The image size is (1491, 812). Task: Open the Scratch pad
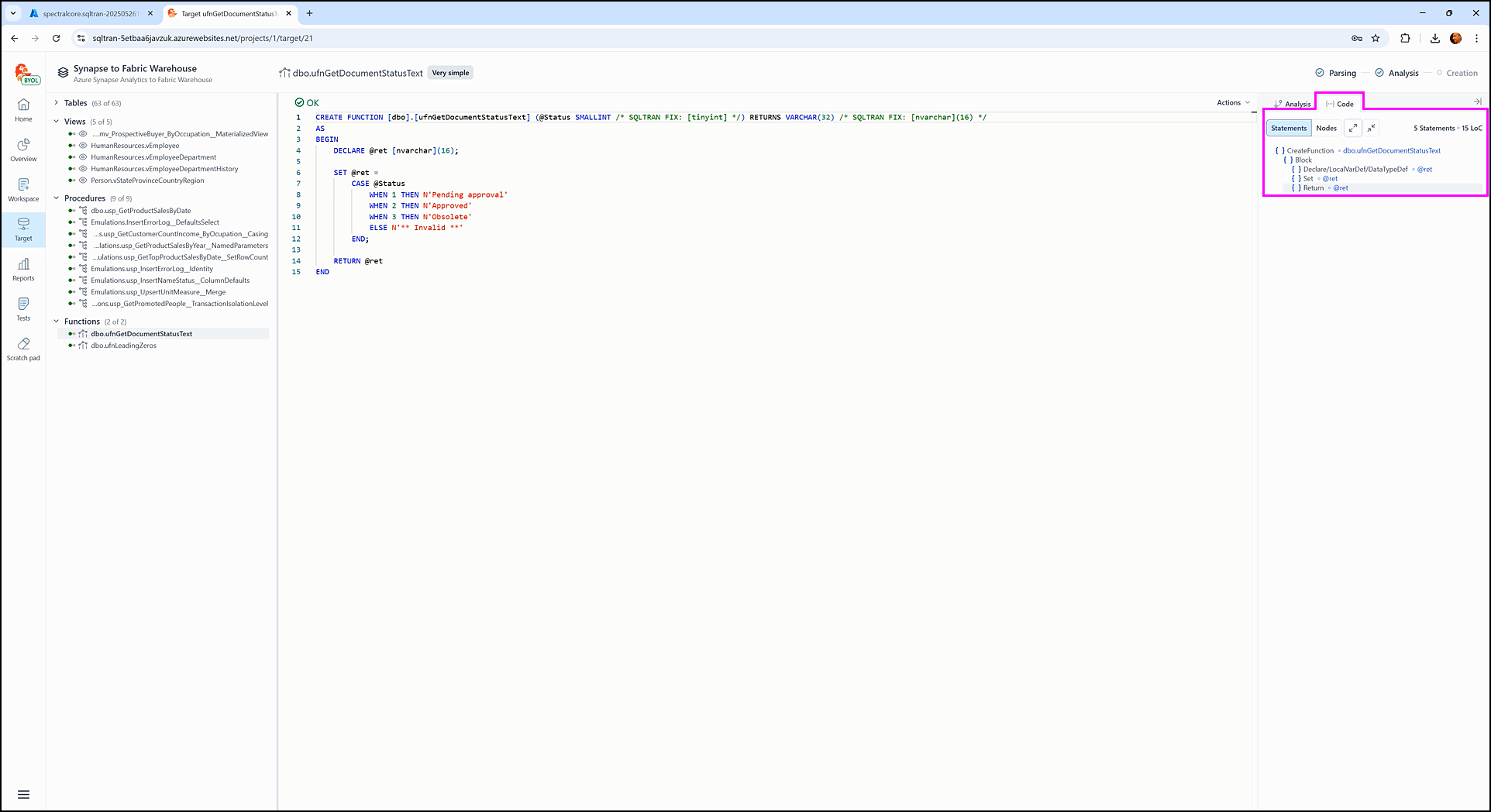pos(23,349)
